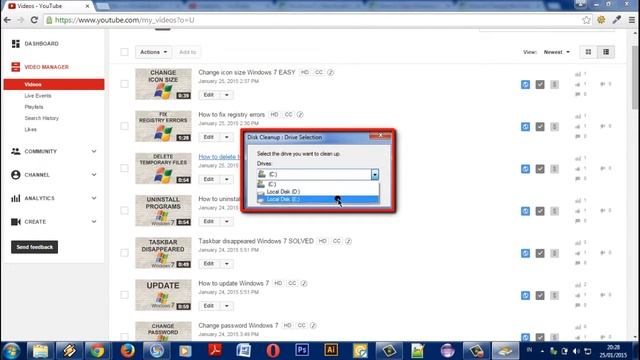The height and width of the screenshot is (360, 640).
Task: Switch to list view
Action: tap(606, 52)
